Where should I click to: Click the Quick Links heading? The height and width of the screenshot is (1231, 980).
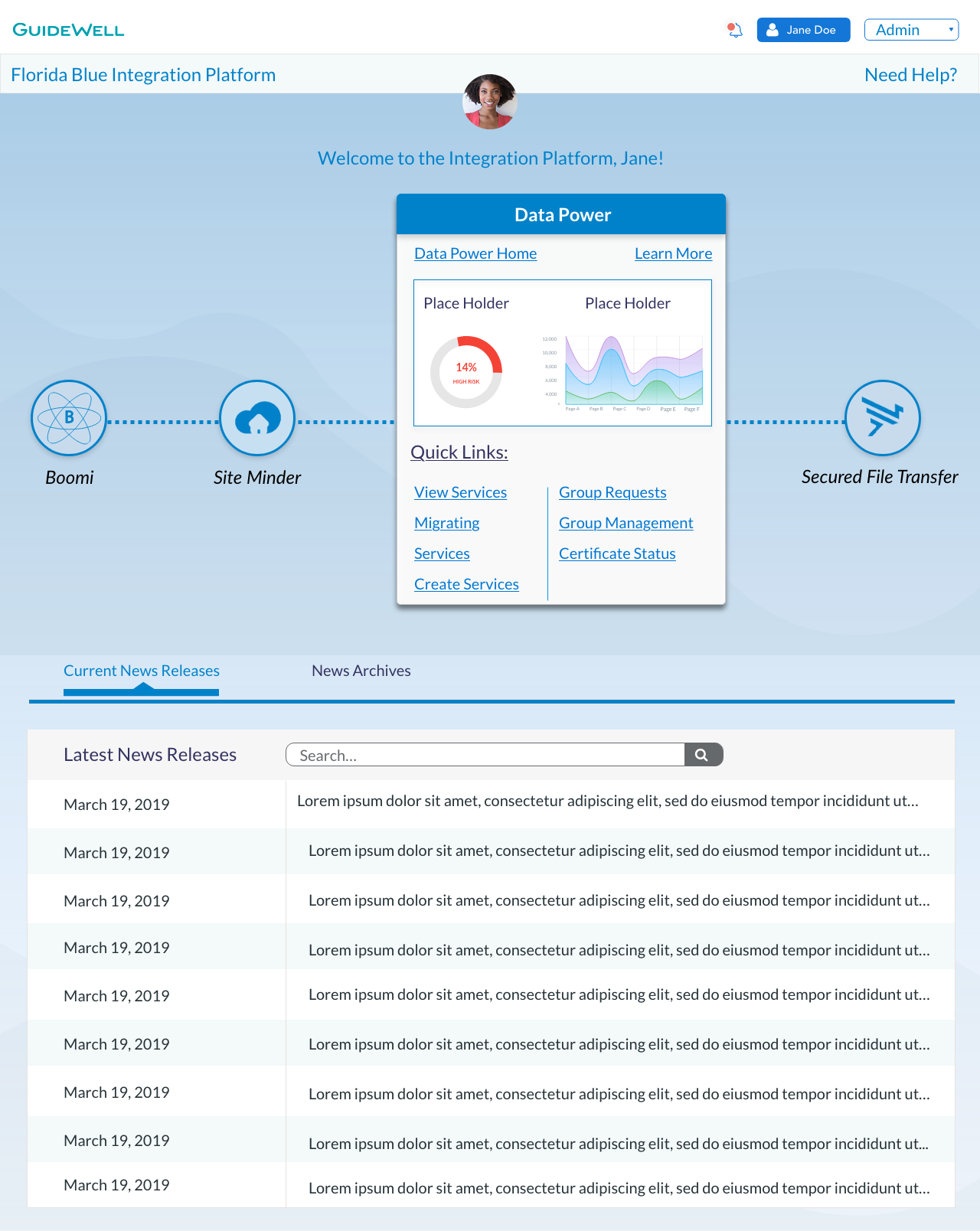pyautogui.click(x=459, y=452)
